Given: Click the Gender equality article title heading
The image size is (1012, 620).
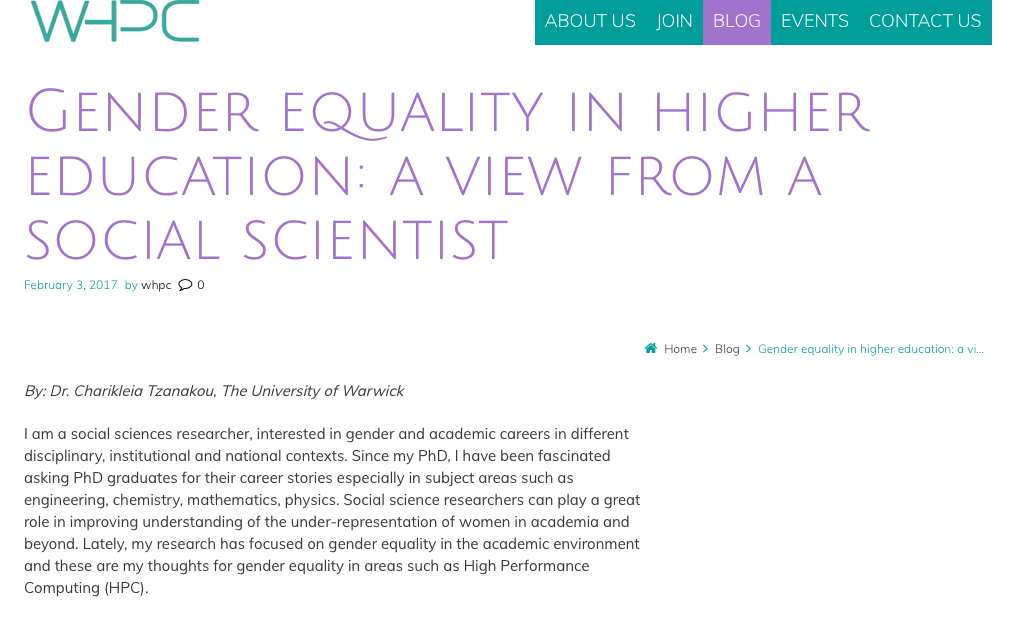Looking at the screenshot, I should [448, 175].
